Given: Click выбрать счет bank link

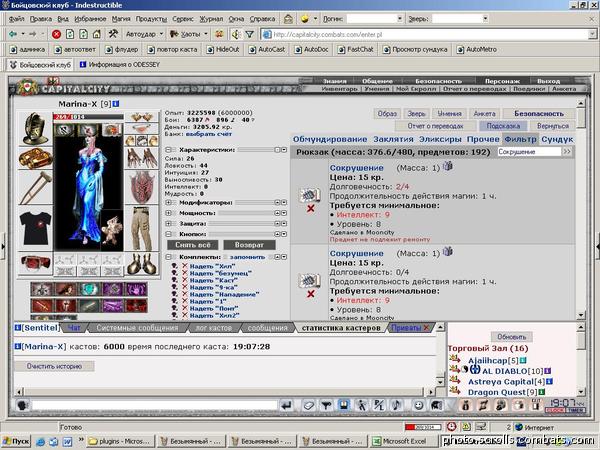Looking at the screenshot, I should 209,134.
